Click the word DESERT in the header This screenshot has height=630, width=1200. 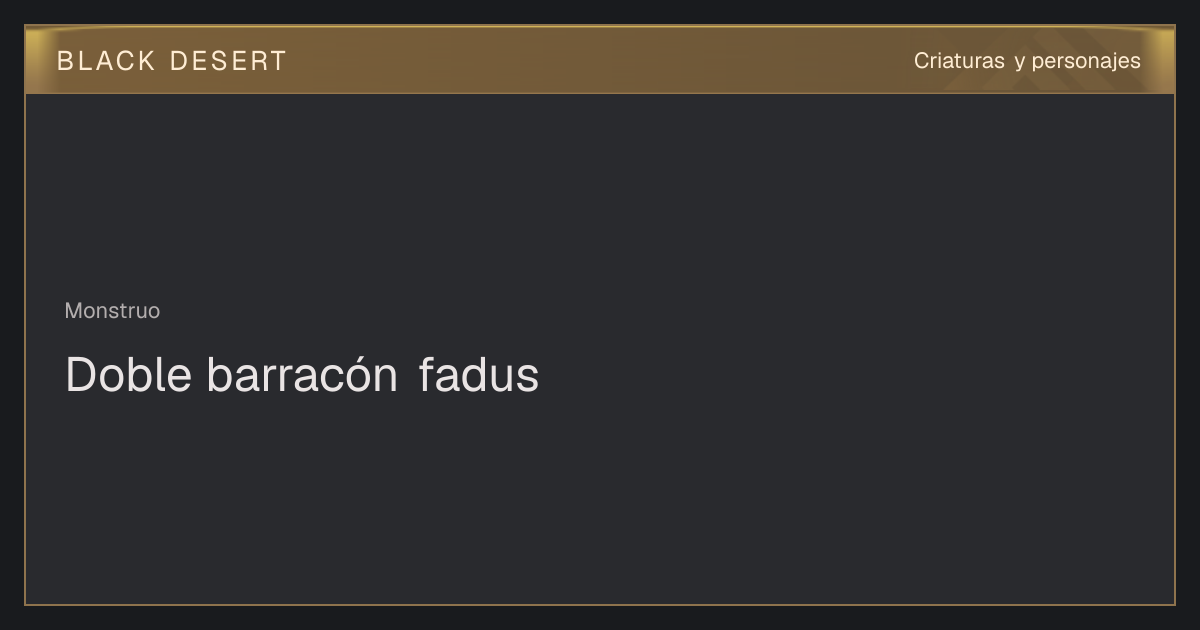[228, 61]
